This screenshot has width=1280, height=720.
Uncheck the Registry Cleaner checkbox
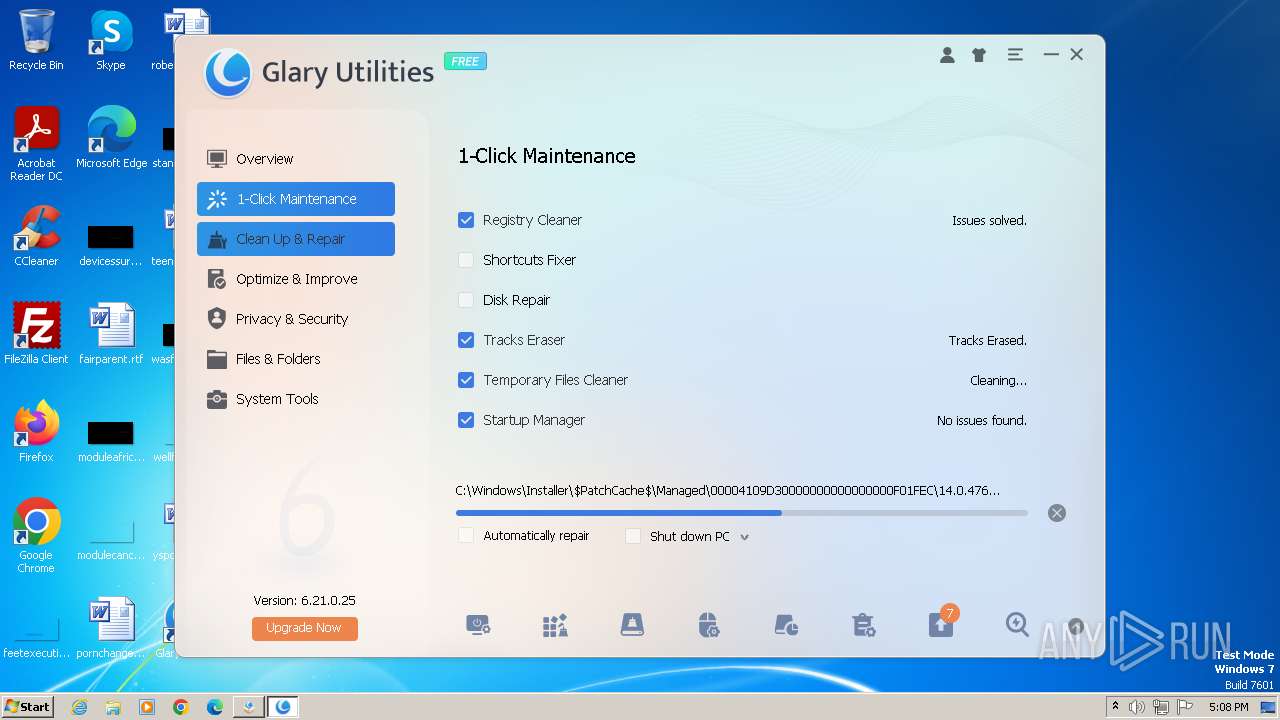(466, 220)
